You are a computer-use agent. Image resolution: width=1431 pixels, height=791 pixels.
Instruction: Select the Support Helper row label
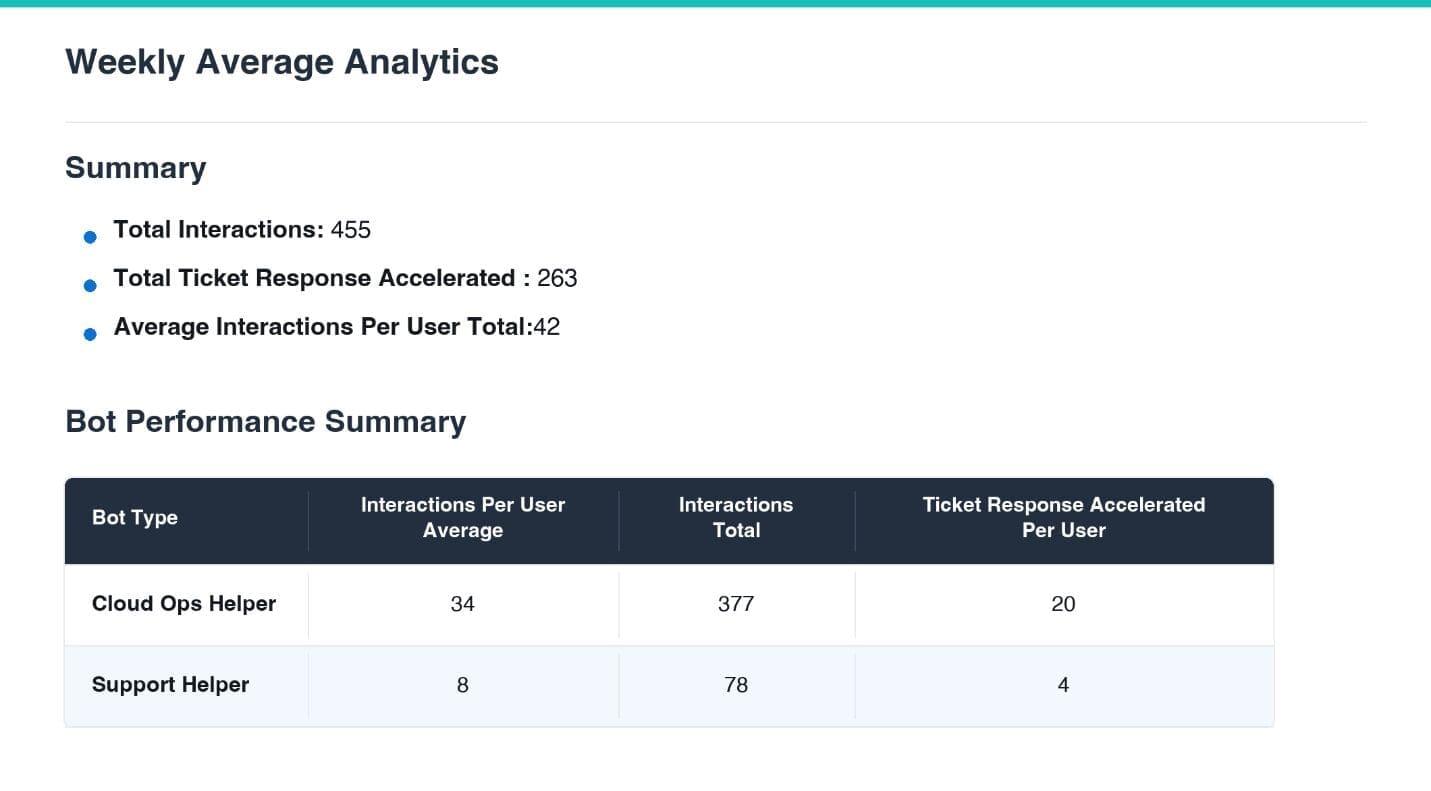click(171, 685)
